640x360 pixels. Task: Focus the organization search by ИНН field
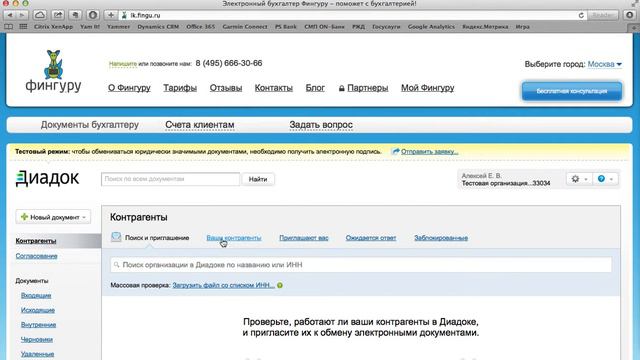pos(361,265)
